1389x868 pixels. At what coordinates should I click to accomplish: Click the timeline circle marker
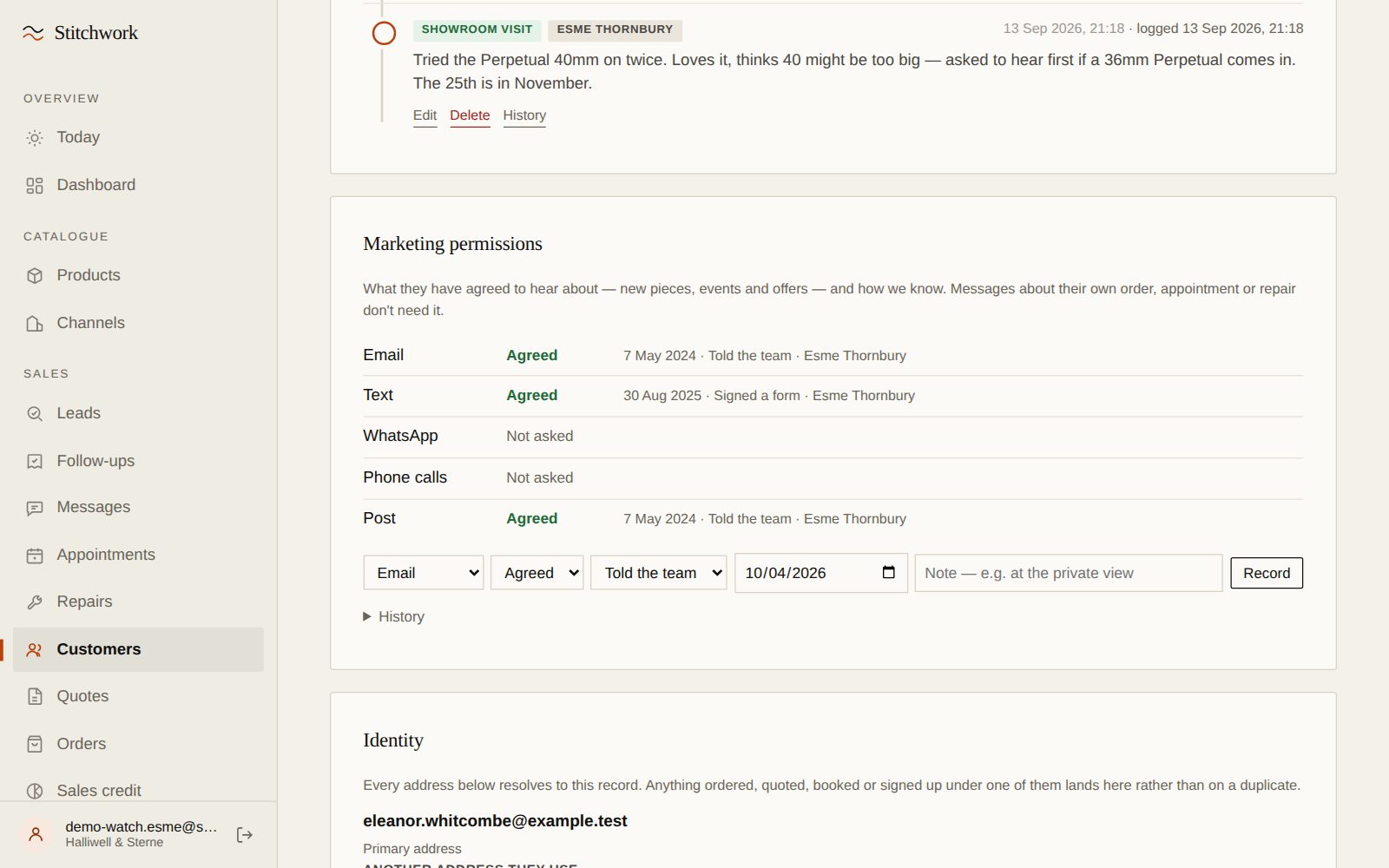(x=384, y=33)
